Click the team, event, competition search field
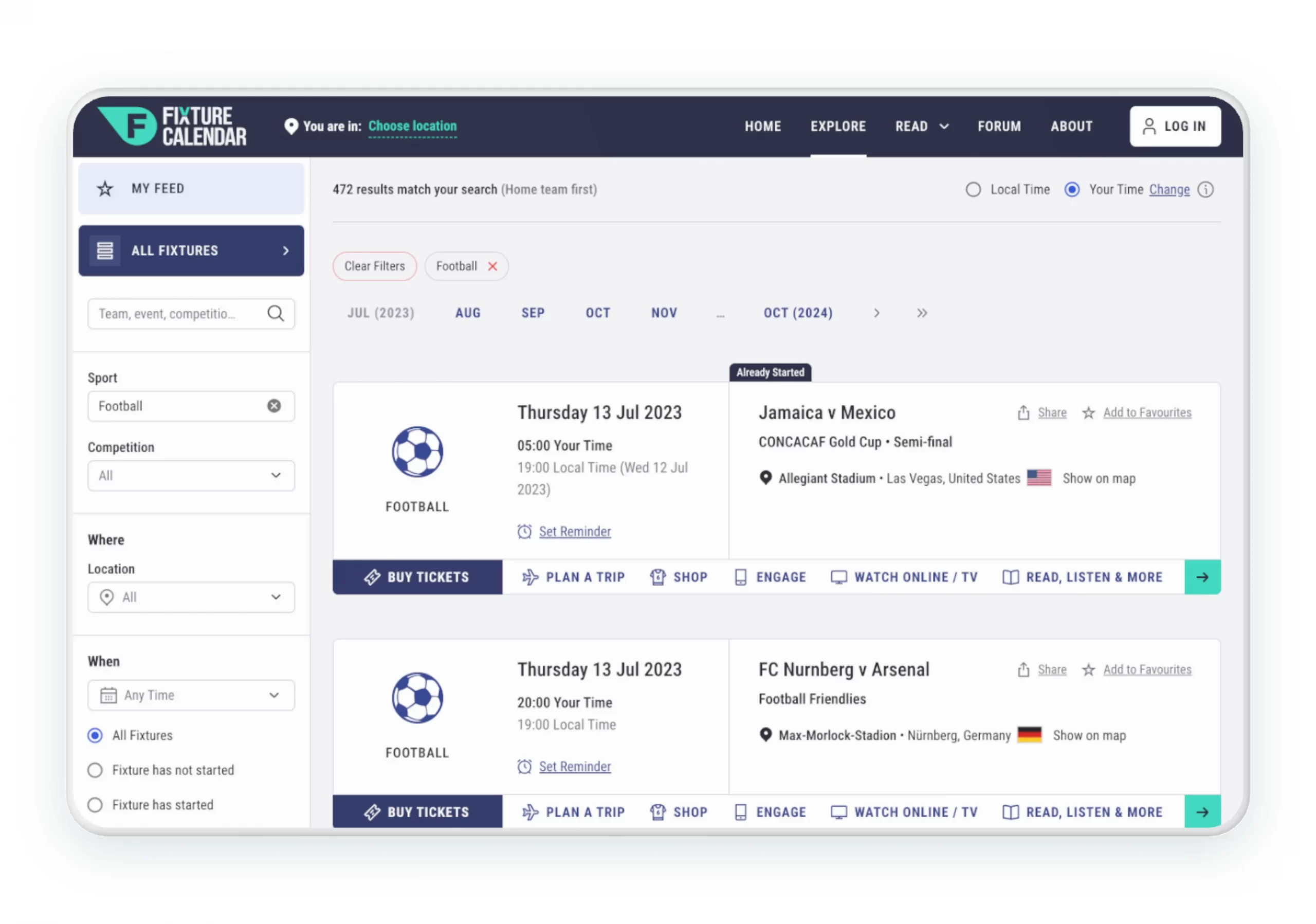Image resolution: width=1316 pixels, height=924 pixels. pos(191,314)
